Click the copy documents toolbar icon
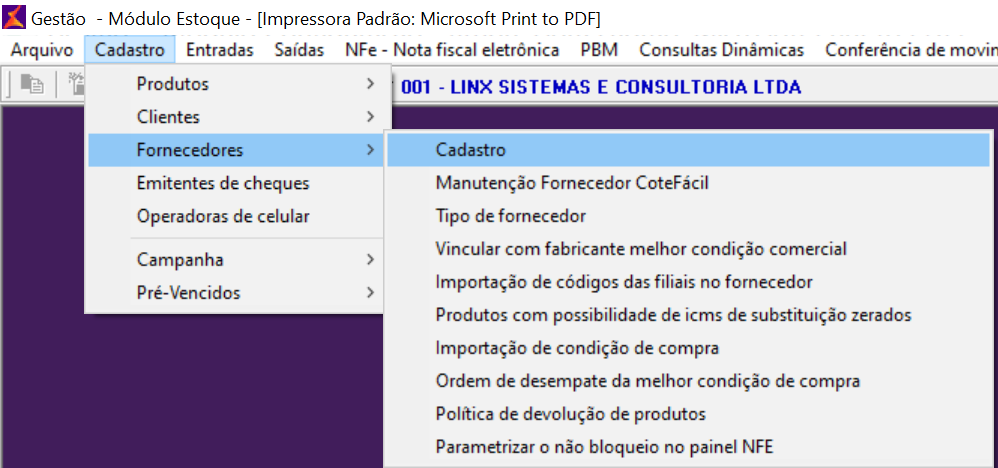998x468 pixels. pyautogui.click(x=32, y=86)
